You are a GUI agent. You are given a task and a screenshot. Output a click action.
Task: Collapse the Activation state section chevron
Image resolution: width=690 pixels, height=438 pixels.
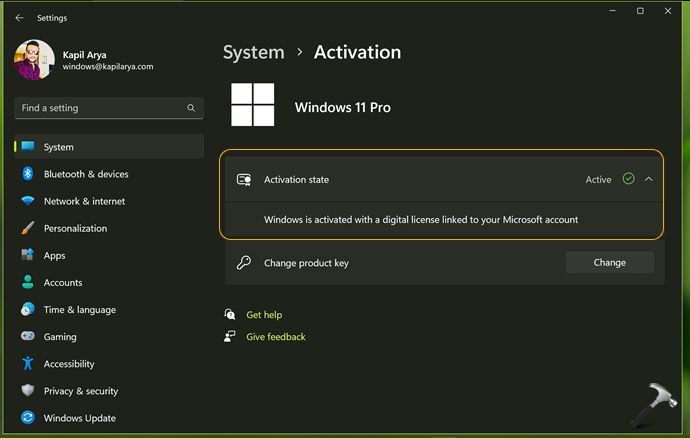(649, 179)
